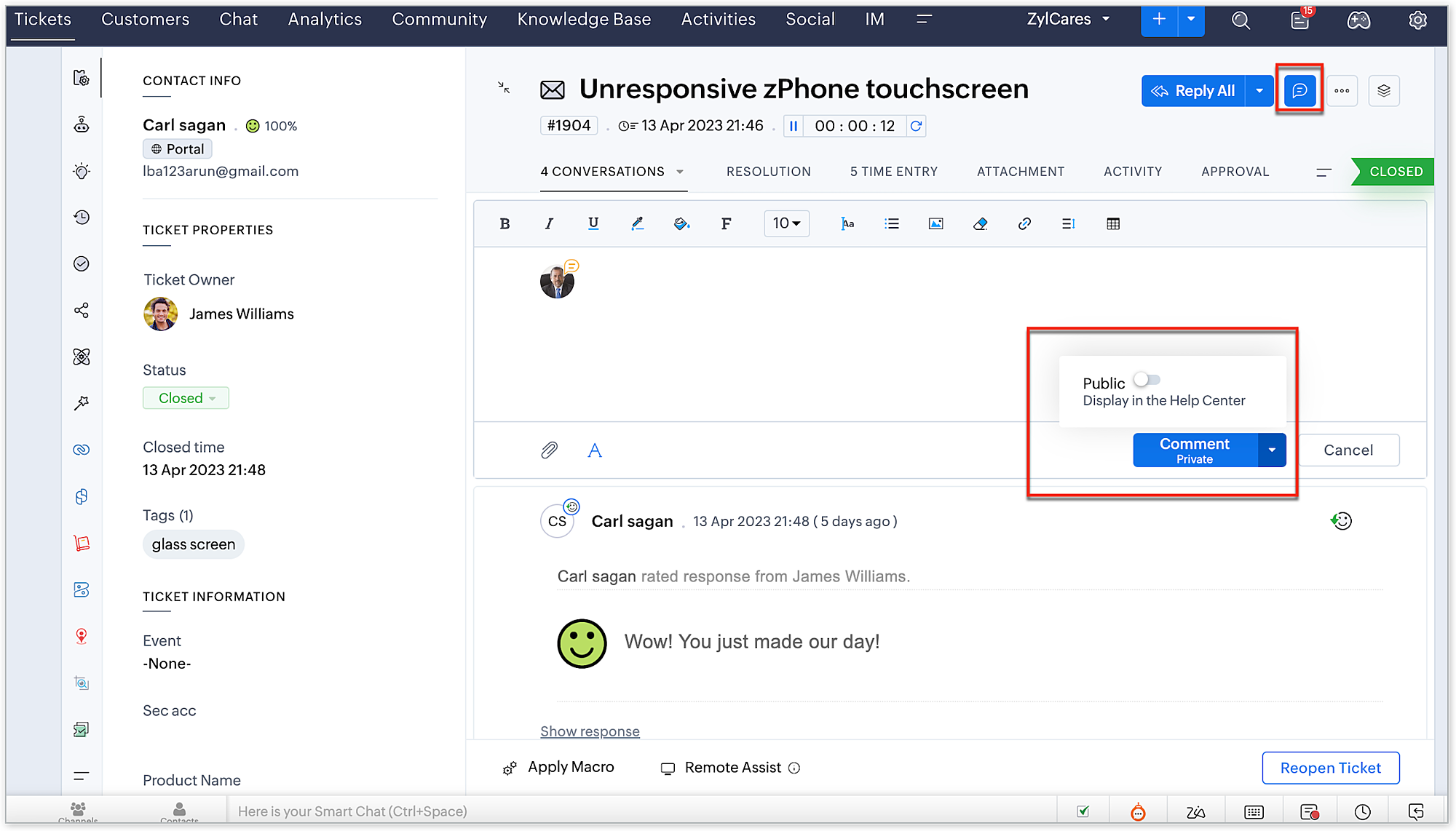Screen dimensions: 1456x831
Task: Click the eraser clear formatting icon
Action: (980, 223)
